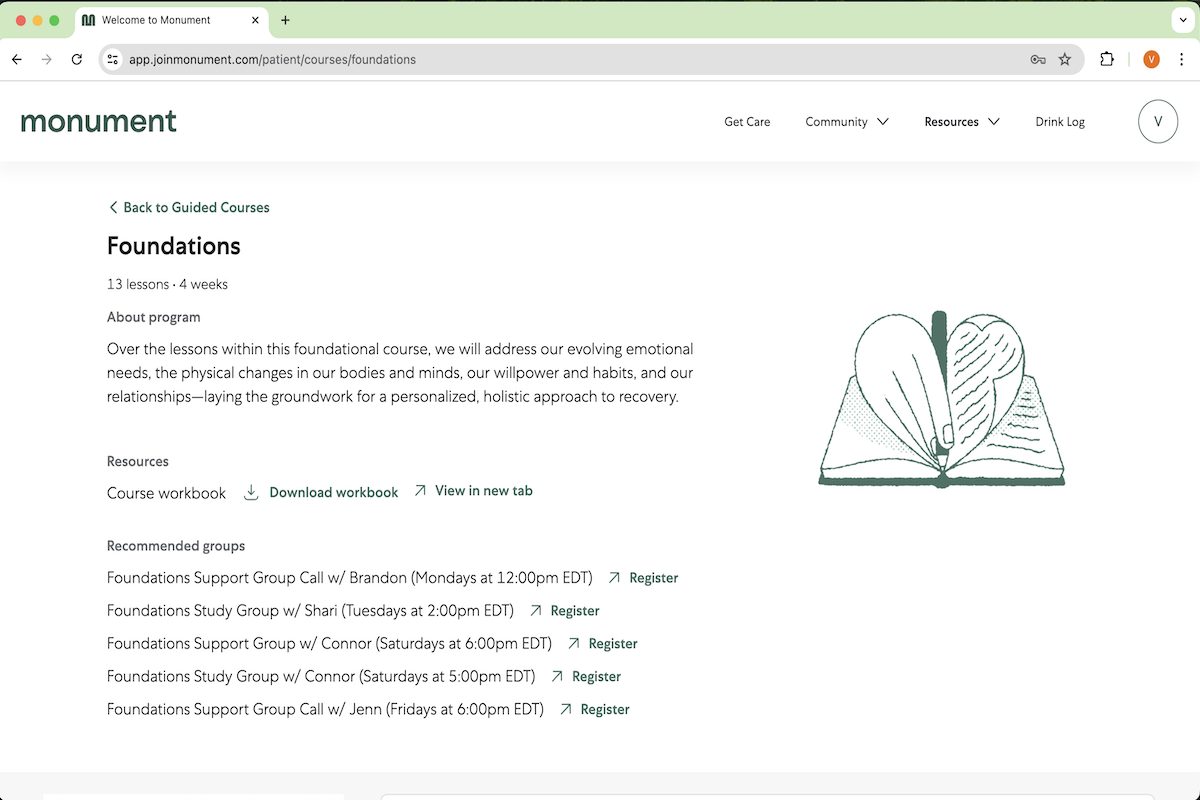Viewport: 1200px width, 800px height.
Task: Click the arrow icon for Shari's group Register
Action: coord(536,610)
